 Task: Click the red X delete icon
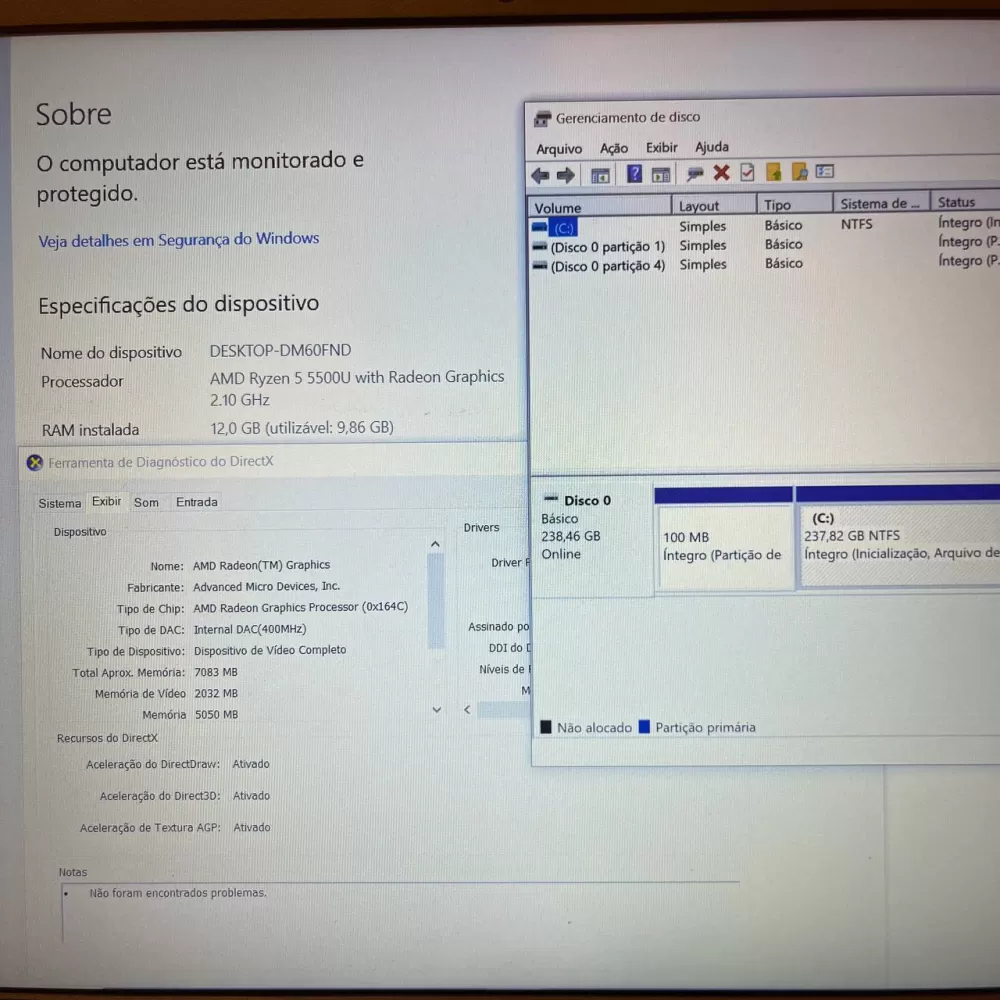721,174
